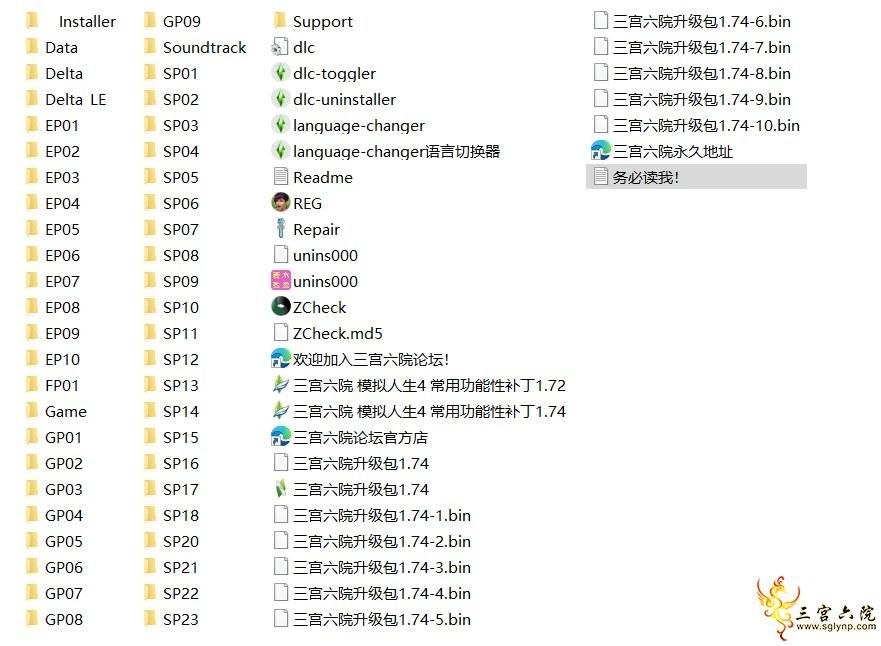
Task: Select the EP05 folder name
Action: 62,229
